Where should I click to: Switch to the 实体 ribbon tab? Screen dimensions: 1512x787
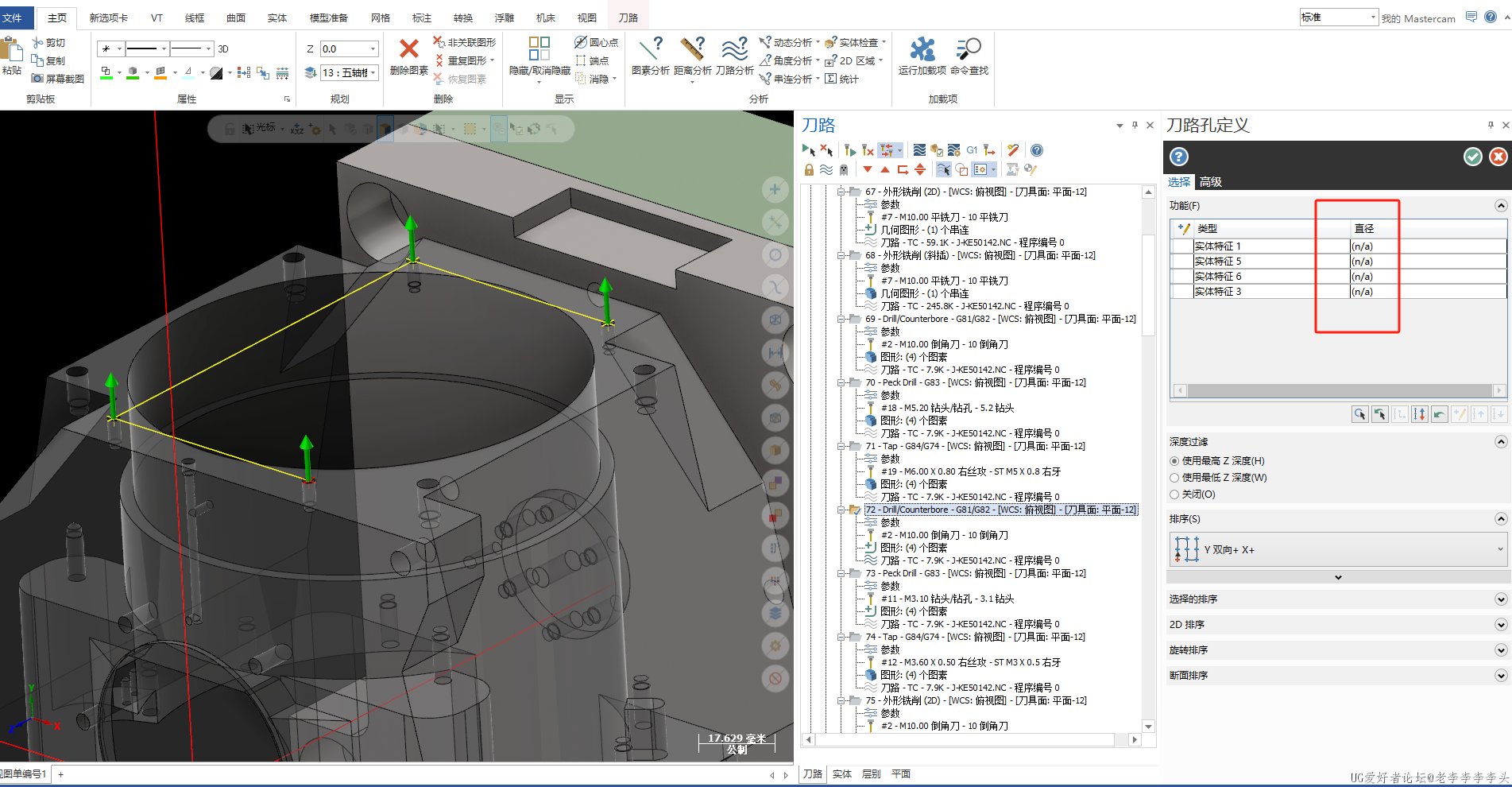(x=277, y=17)
